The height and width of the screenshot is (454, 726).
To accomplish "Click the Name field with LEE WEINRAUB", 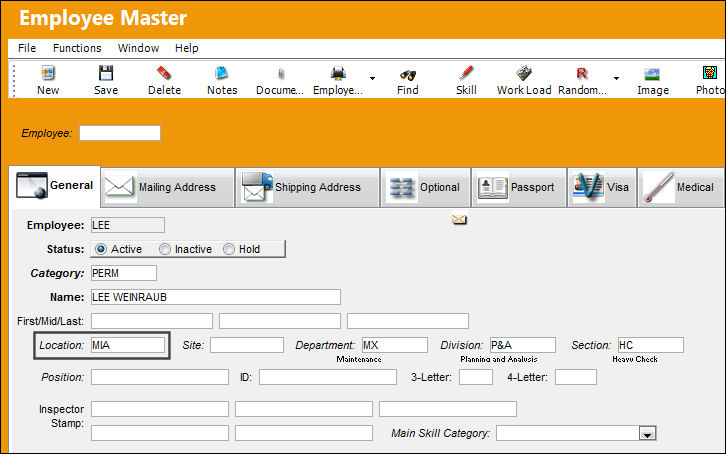I will coord(216,297).
